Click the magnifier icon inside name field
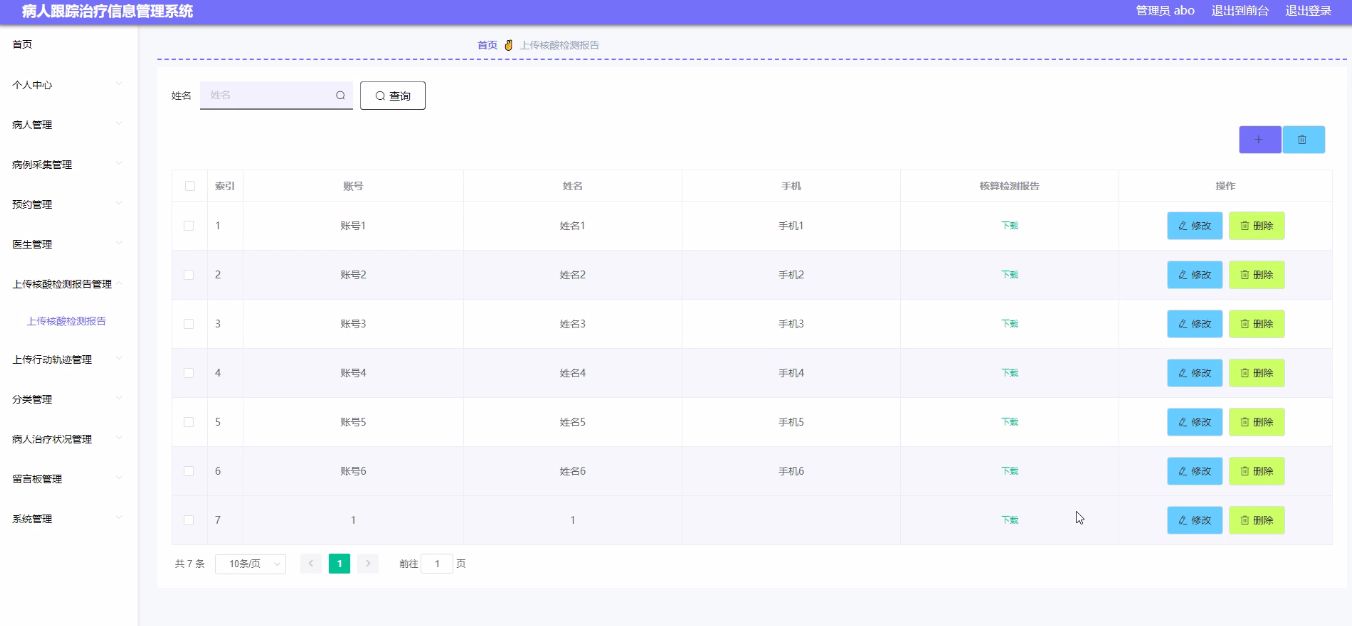The height and width of the screenshot is (626, 1352). (x=340, y=95)
